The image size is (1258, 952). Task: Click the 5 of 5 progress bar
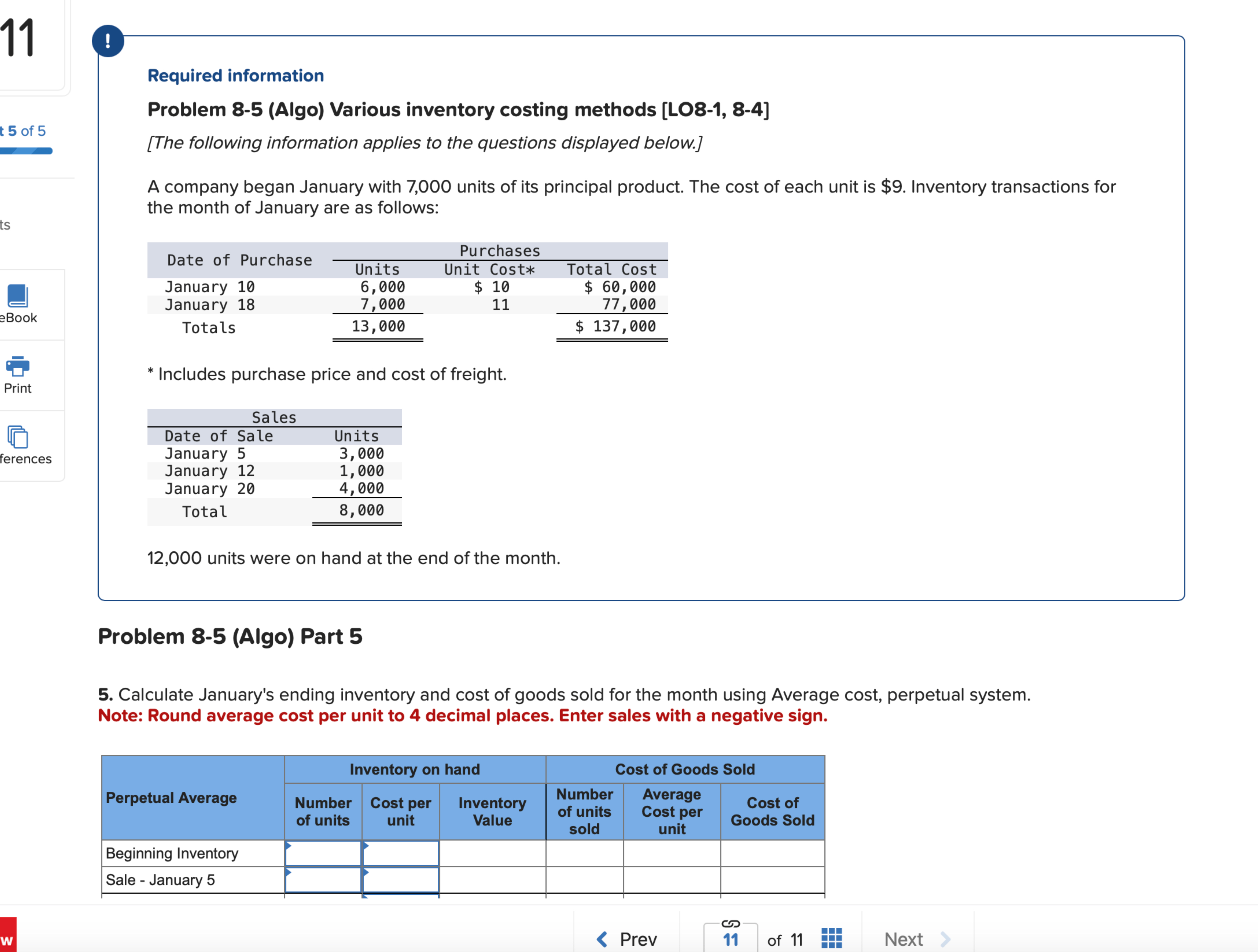coord(26,151)
